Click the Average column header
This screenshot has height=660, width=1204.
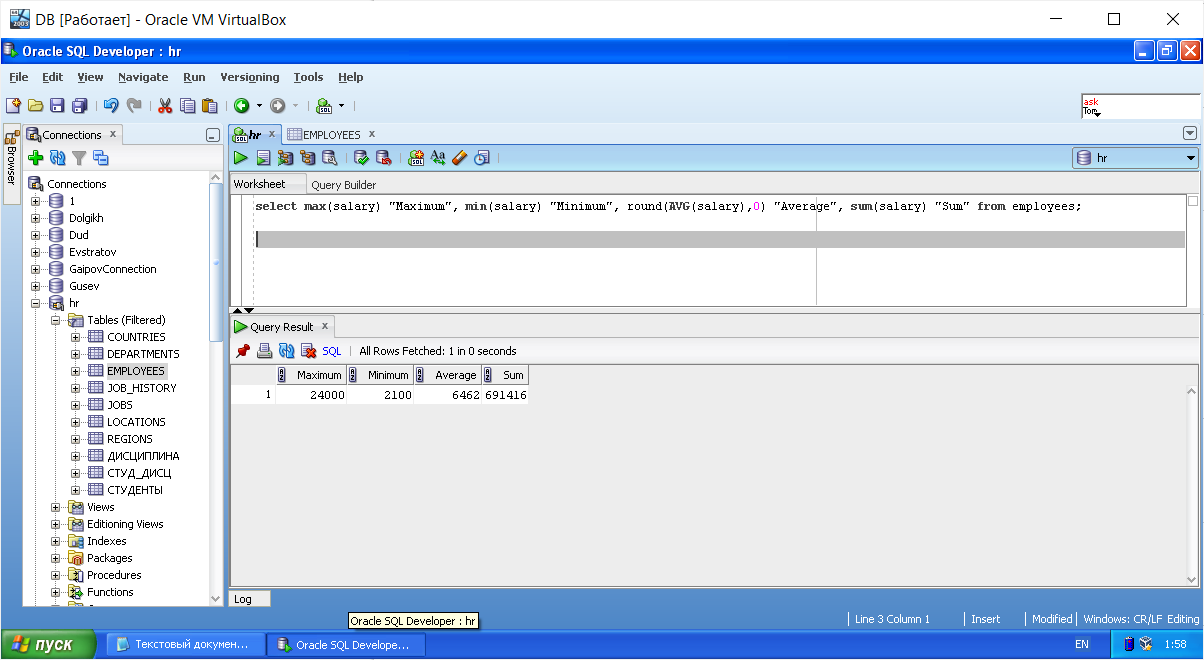(x=447, y=375)
